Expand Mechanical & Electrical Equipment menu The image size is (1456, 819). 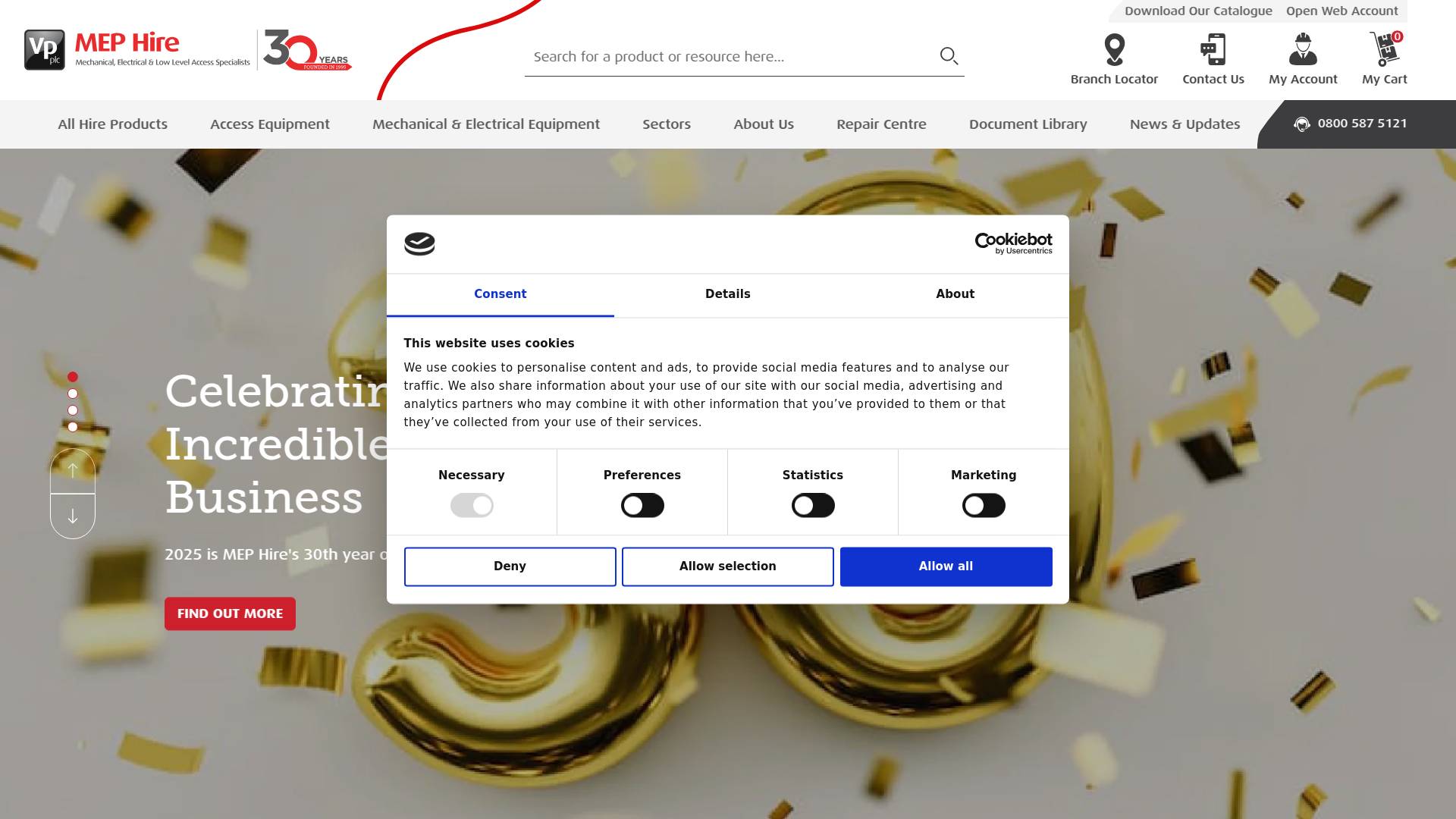[485, 124]
